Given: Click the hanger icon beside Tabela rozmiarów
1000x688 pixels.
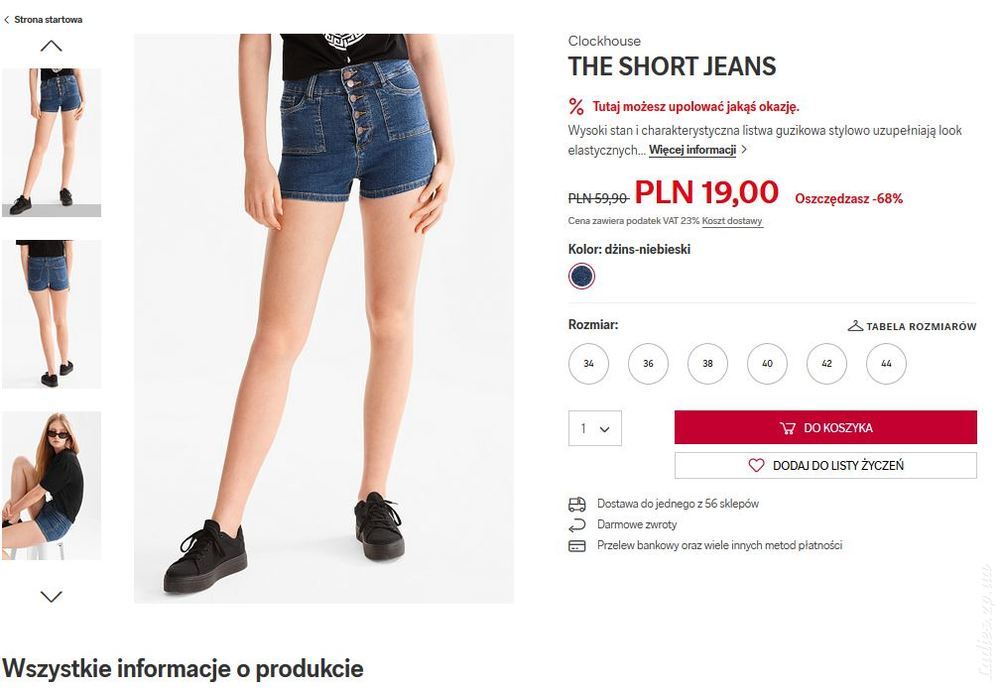Looking at the screenshot, I should [x=855, y=326].
